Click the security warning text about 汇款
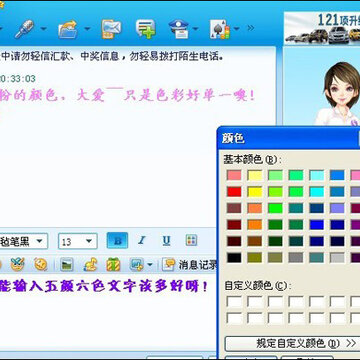The width and height of the screenshot is (360, 360). coord(112,57)
